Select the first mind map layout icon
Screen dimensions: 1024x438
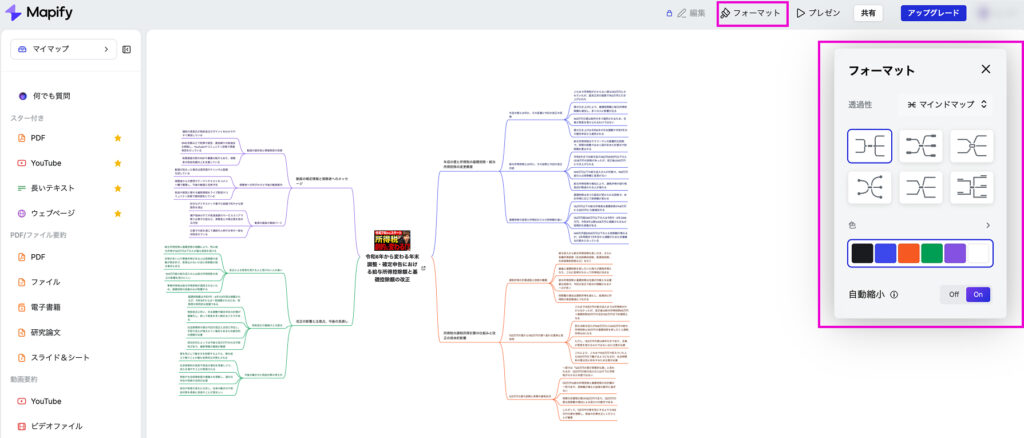tap(869, 146)
